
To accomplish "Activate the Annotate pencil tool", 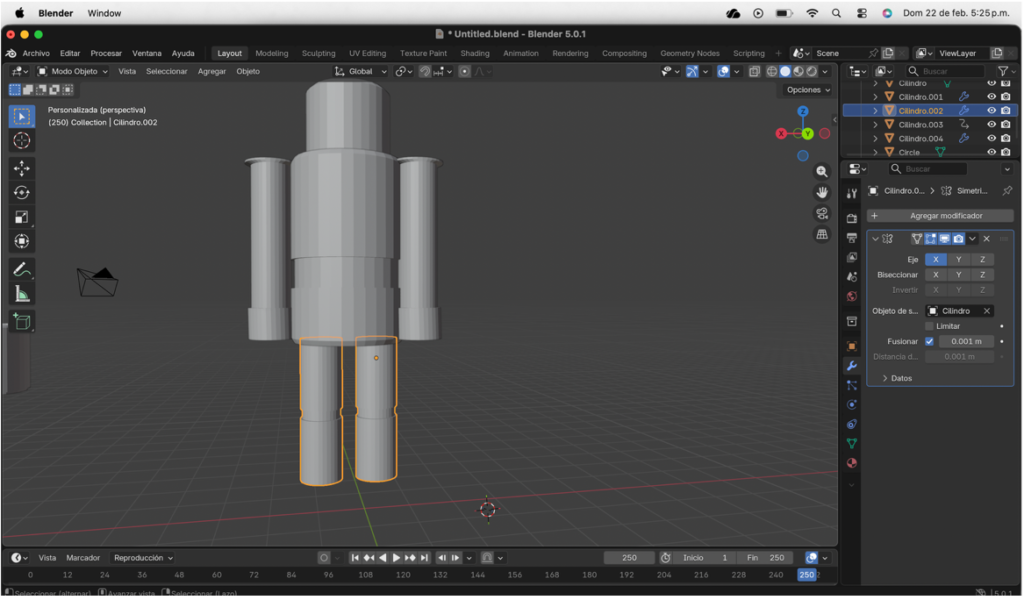I will pyautogui.click(x=22, y=269).
